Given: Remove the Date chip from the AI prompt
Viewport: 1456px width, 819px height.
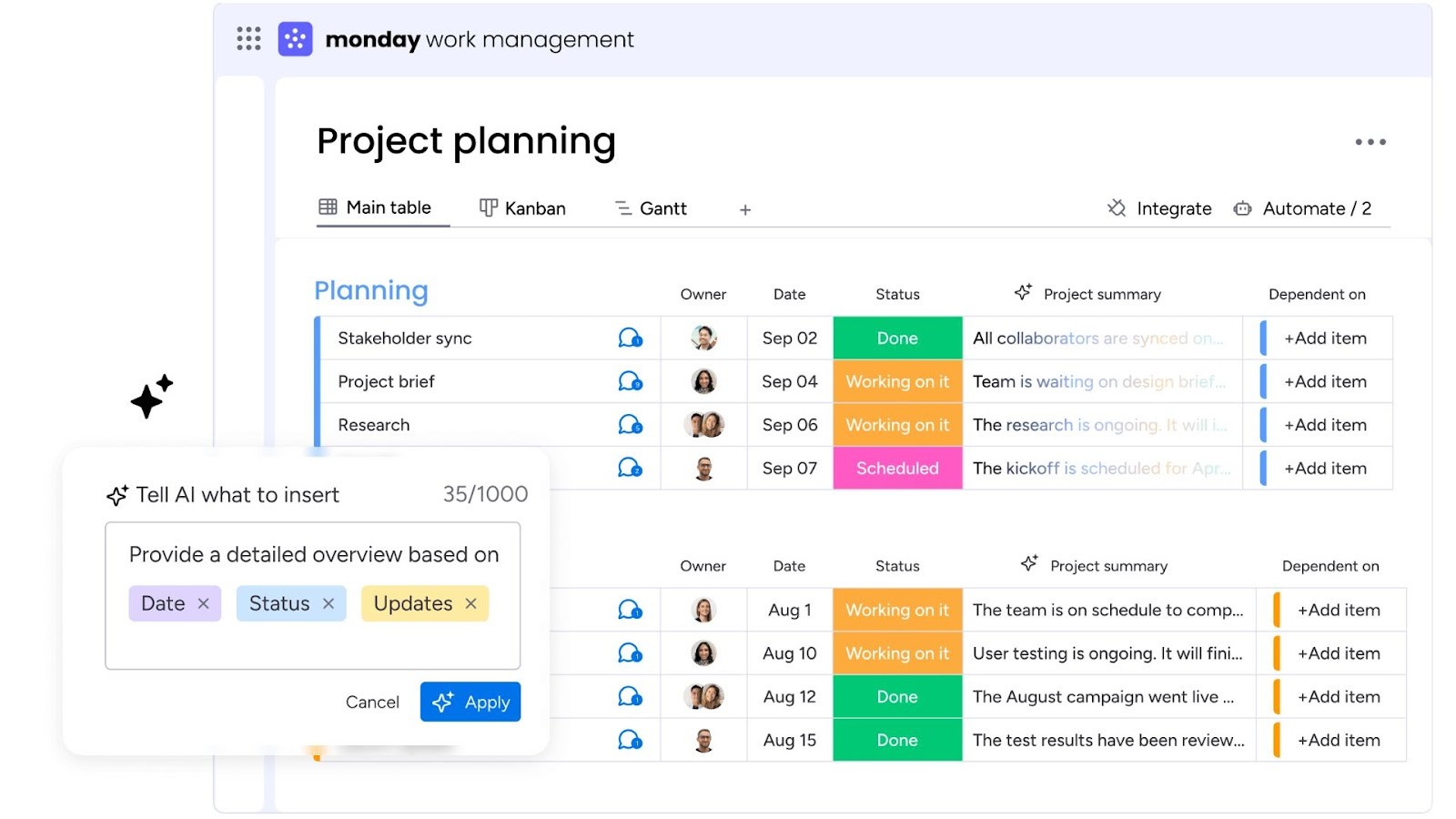Looking at the screenshot, I should 204,602.
